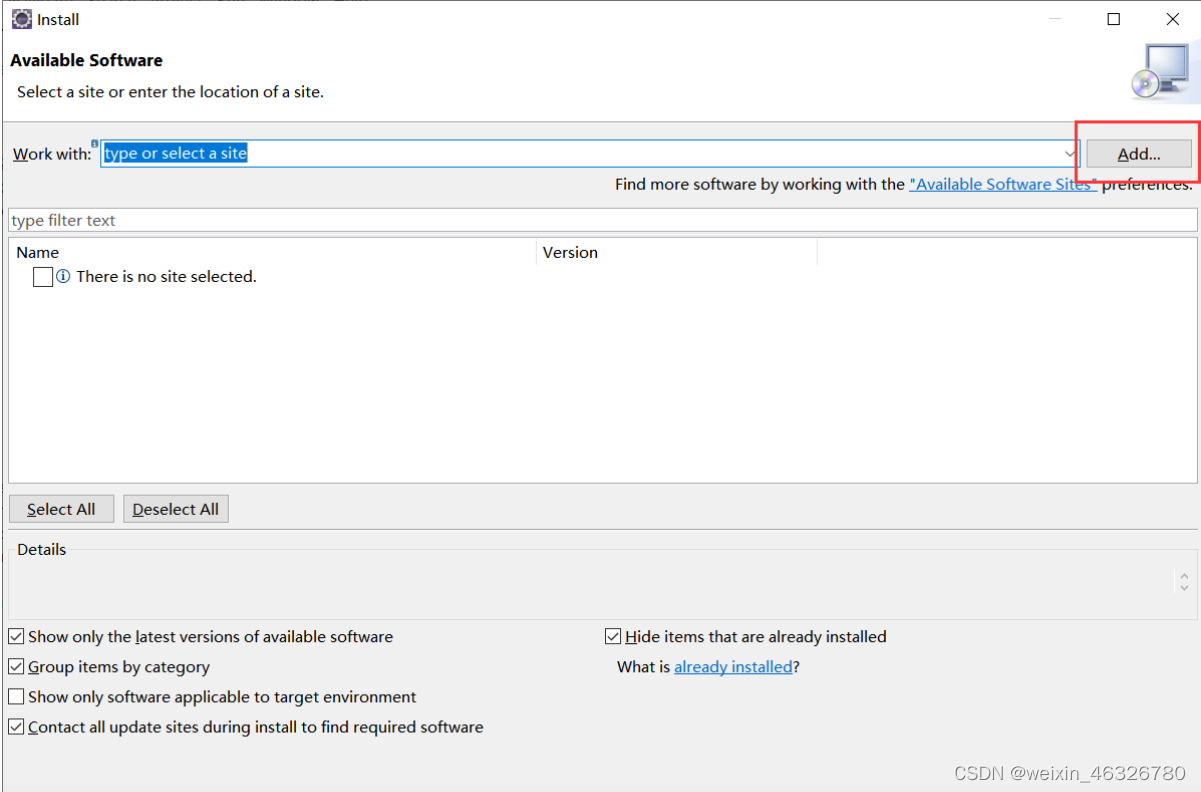Click the Add... button
1201x792 pixels.
click(1137, 153)
